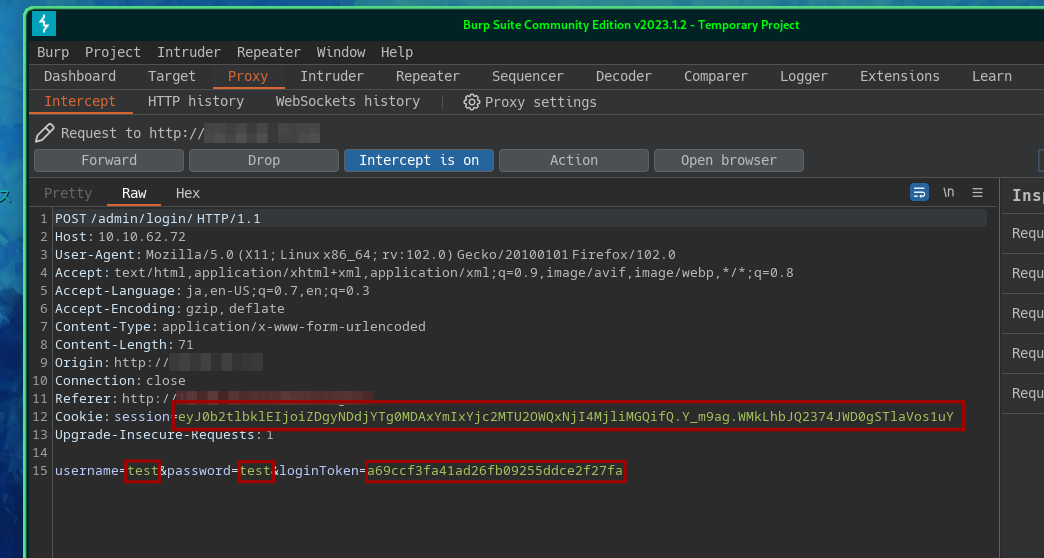Click the Content-Type header line
The height and width of the screenshot is (558, 1044).
240,326
